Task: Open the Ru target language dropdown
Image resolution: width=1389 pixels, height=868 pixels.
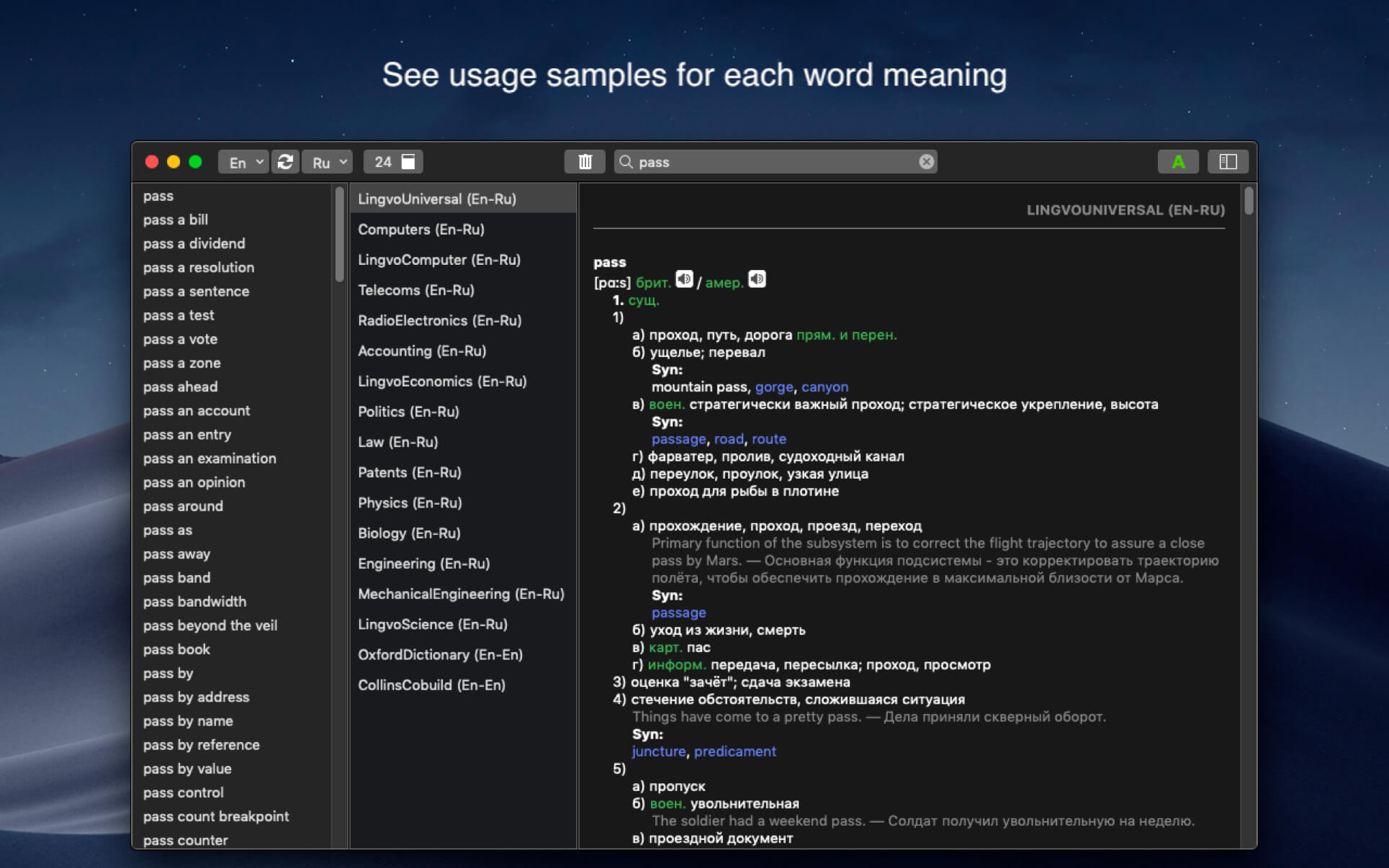Action: point(328,162)
